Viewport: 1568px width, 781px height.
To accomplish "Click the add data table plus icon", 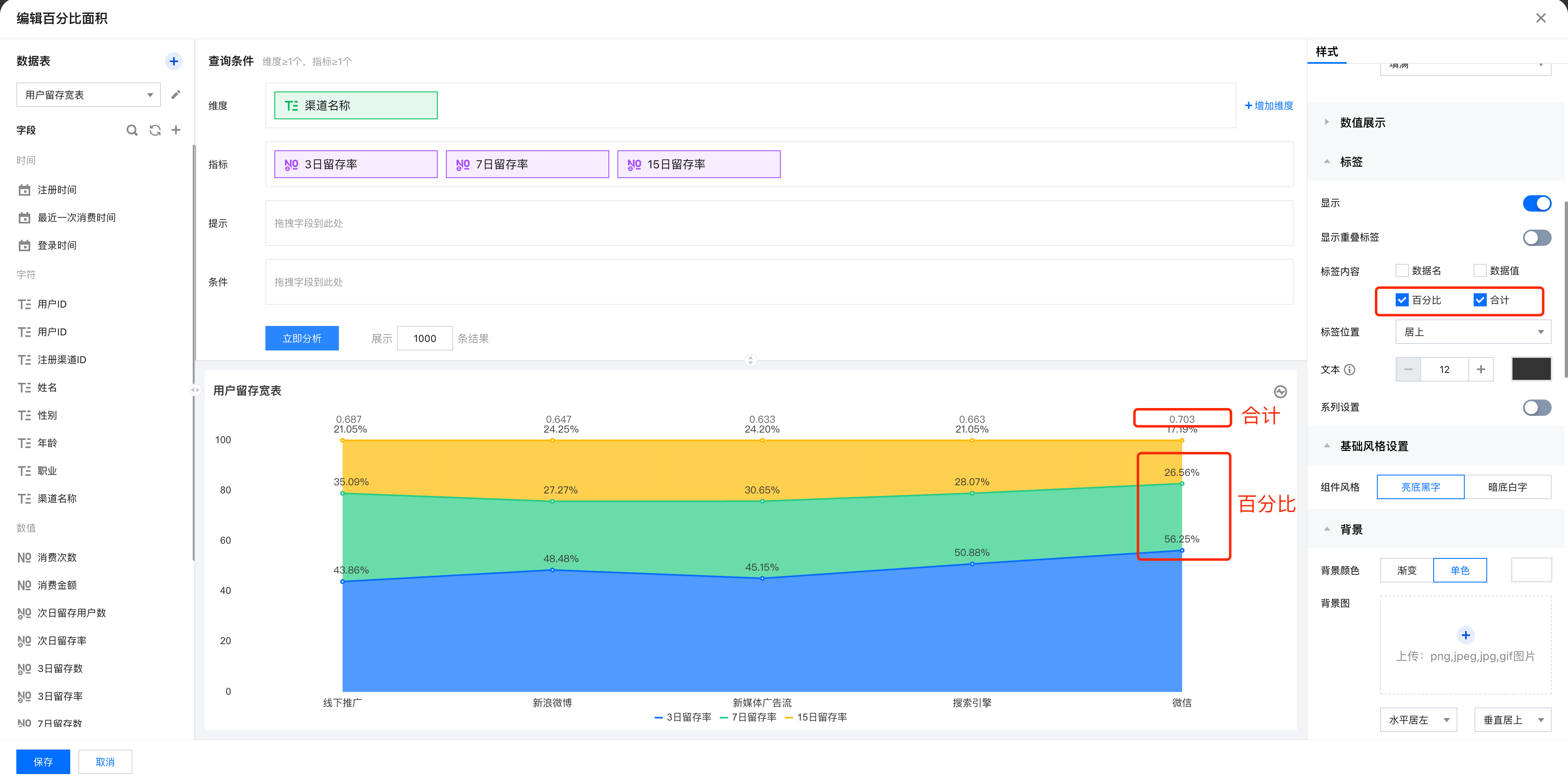I will 174,61.
